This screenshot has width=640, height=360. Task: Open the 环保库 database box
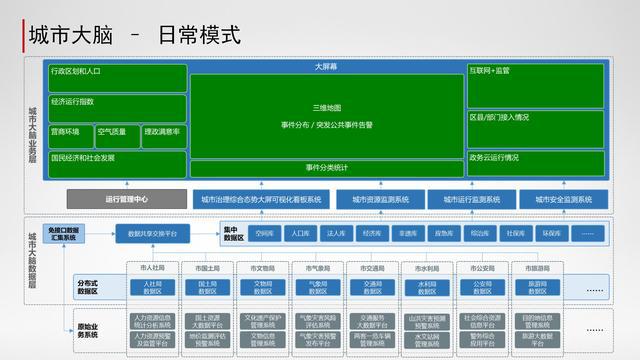tap(552, 233)
